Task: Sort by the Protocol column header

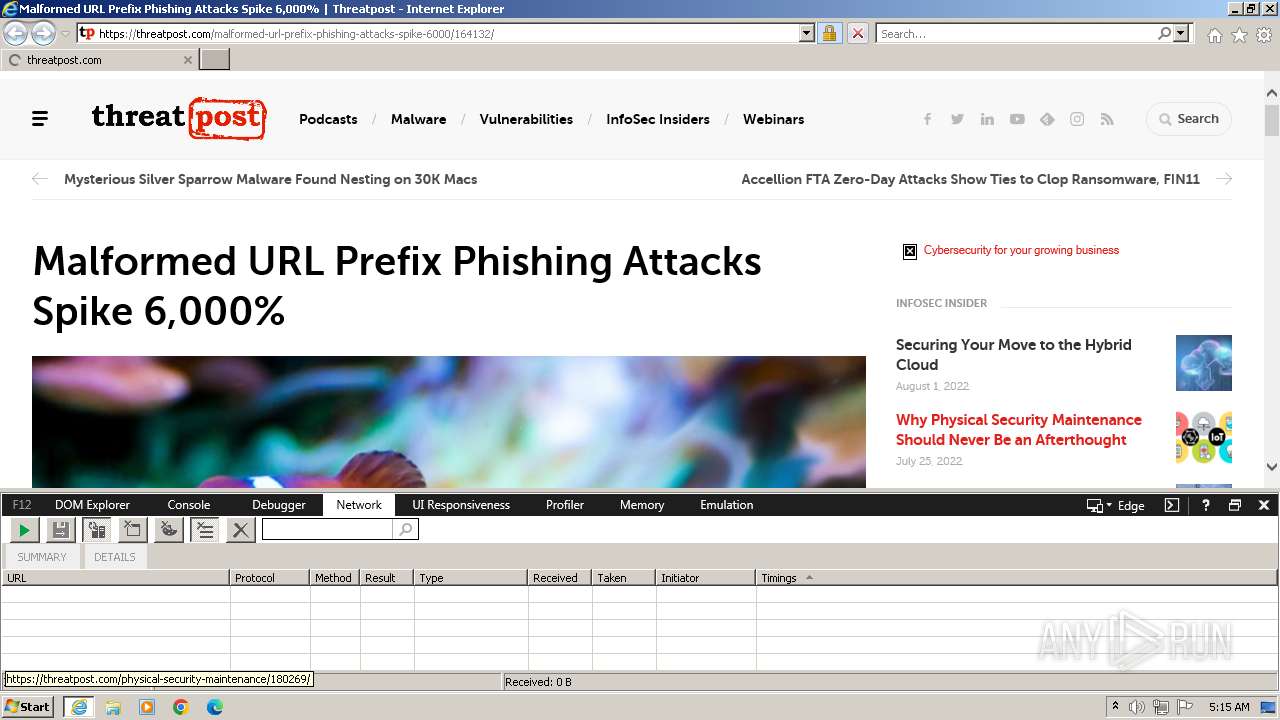Action: click(270, 578)
